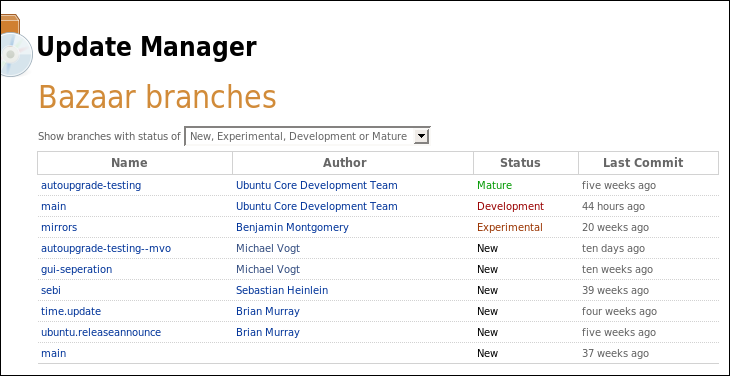Open the sebi branch link

[51, 290]
